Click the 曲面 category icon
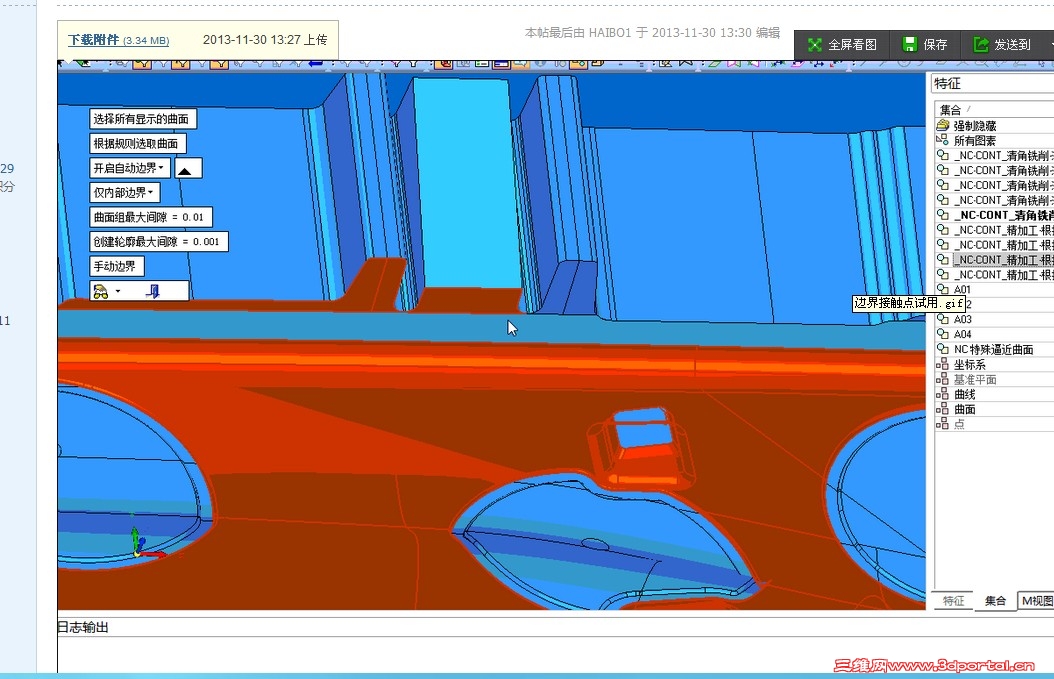The height and width of the screenshot is (679, 1054). 942,409
